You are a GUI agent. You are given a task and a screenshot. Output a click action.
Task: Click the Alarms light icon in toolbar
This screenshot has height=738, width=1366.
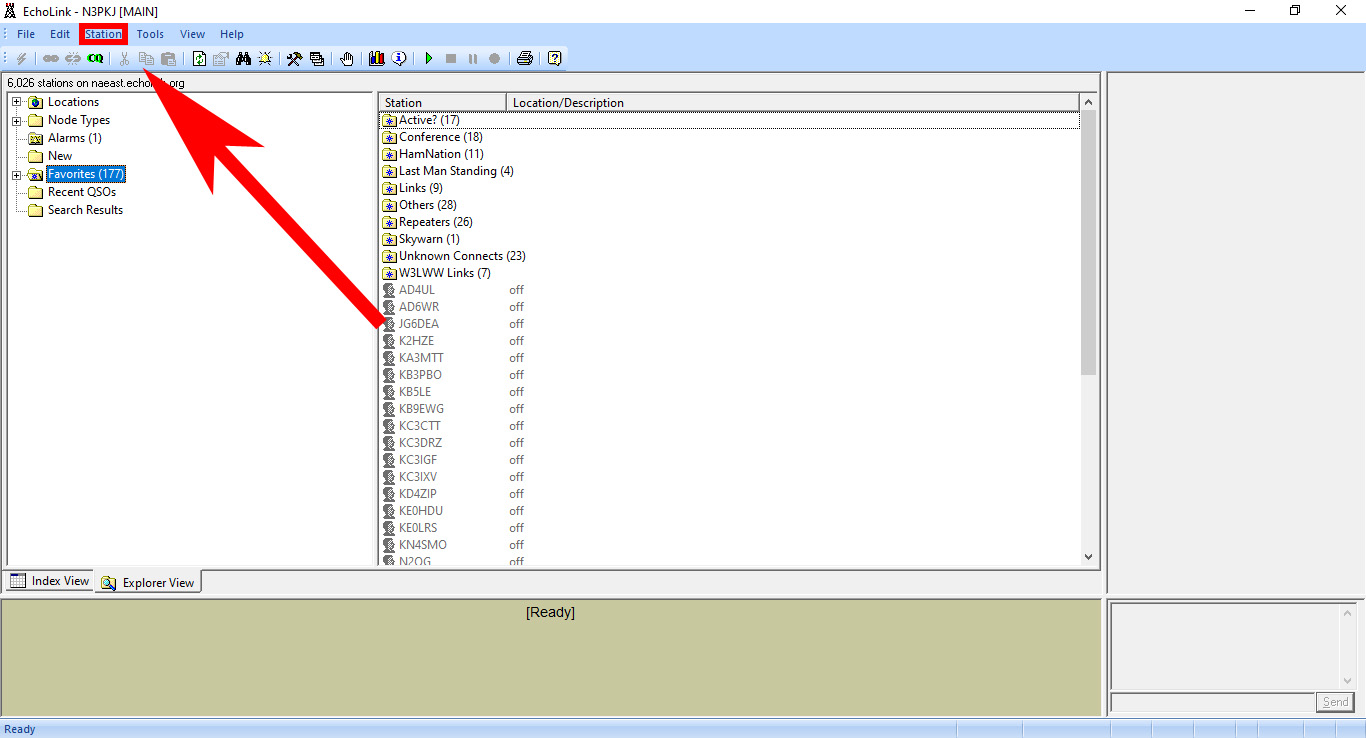[265, 59]
